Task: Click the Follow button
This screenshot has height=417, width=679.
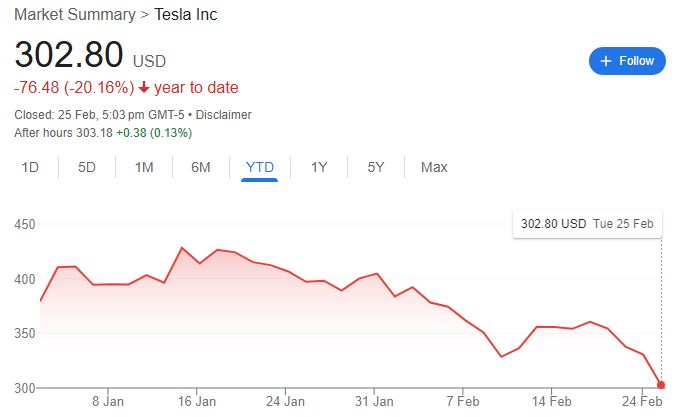Action: coord(627,61)
